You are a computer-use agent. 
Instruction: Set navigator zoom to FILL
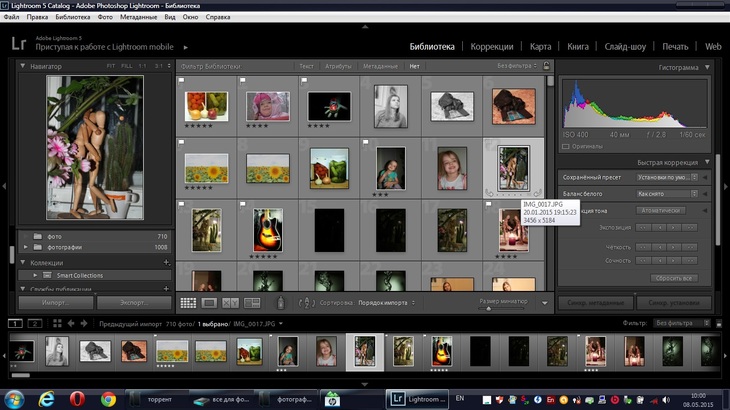coord(127,66)
